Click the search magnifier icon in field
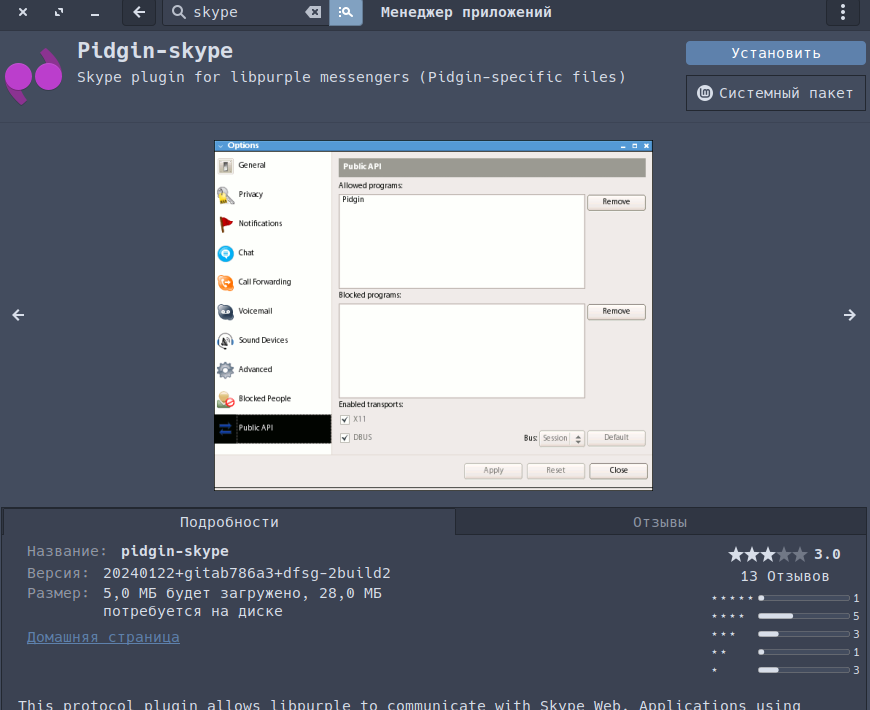This screenshot has height=710, width=870. 179,12
